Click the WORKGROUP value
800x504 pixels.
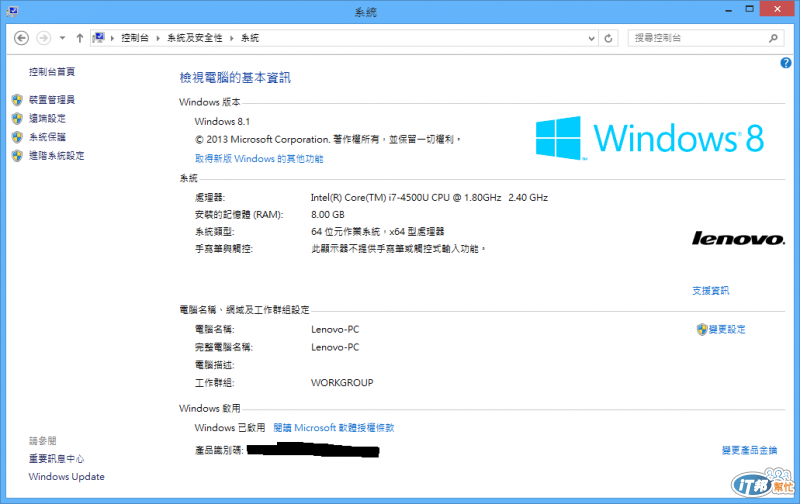point(342,383)
